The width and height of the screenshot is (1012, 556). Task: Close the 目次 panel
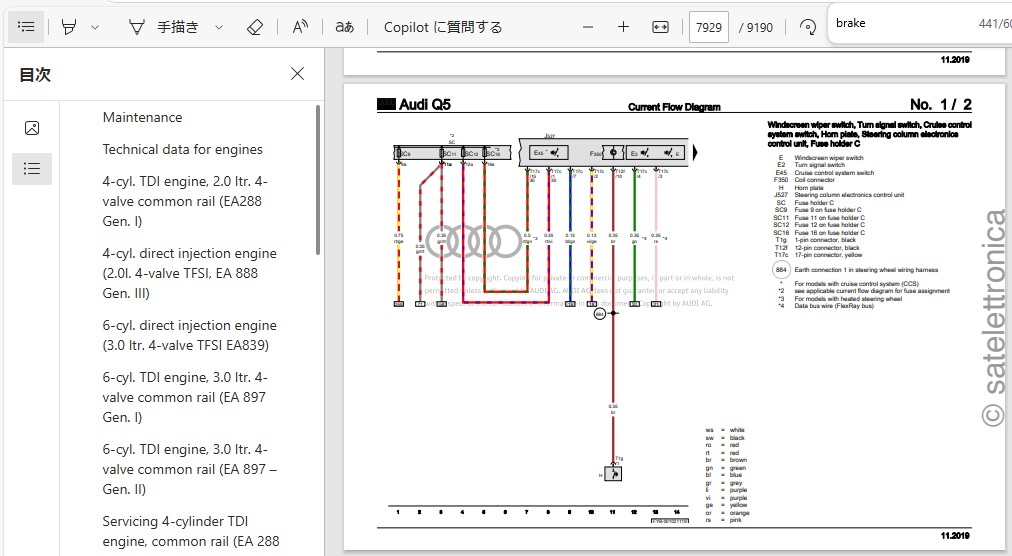coord(298,74)
